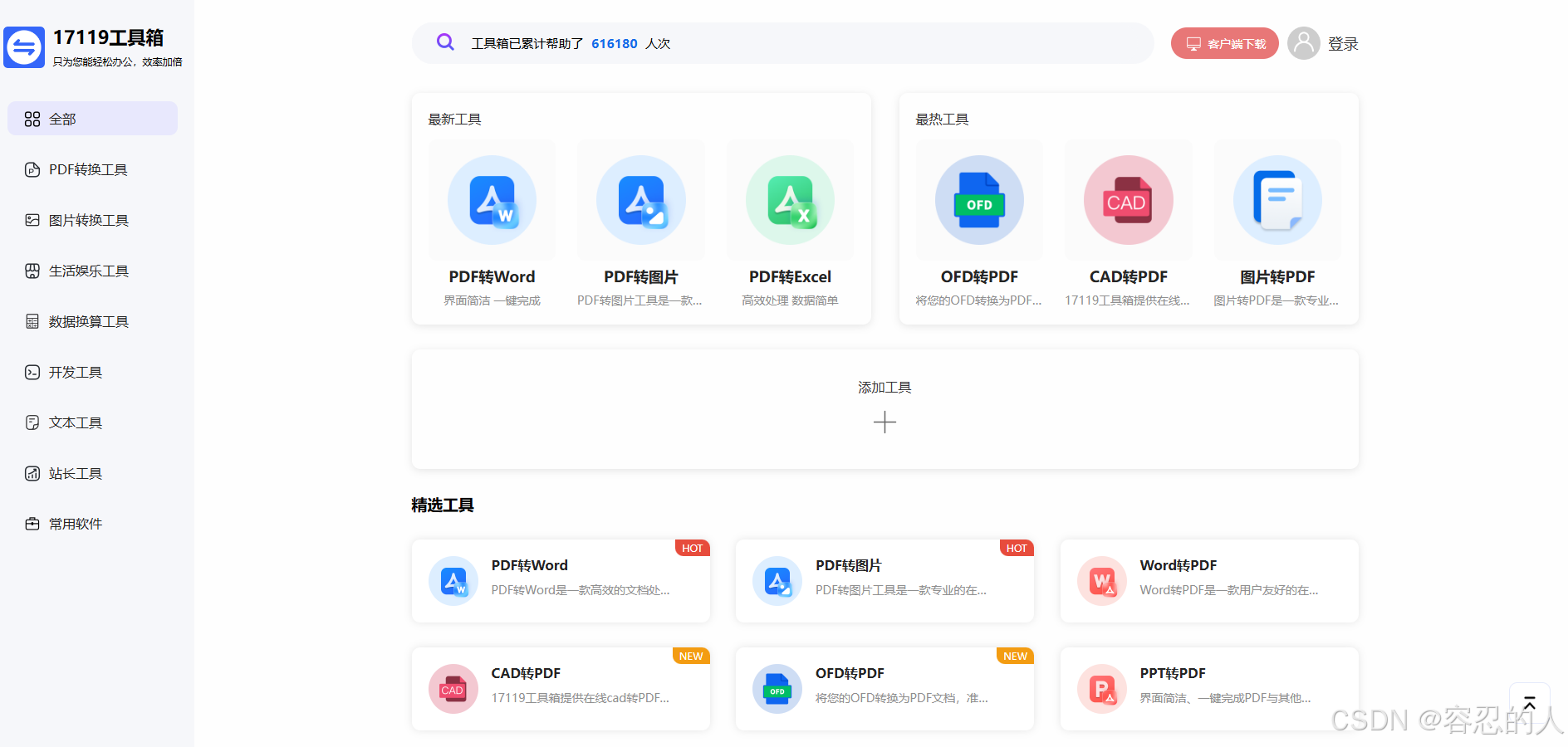This screenshot has width=1568, height=747.
Task: Click the CAD转PDF title in 最热工具
Action: (x=1129, y=277)
